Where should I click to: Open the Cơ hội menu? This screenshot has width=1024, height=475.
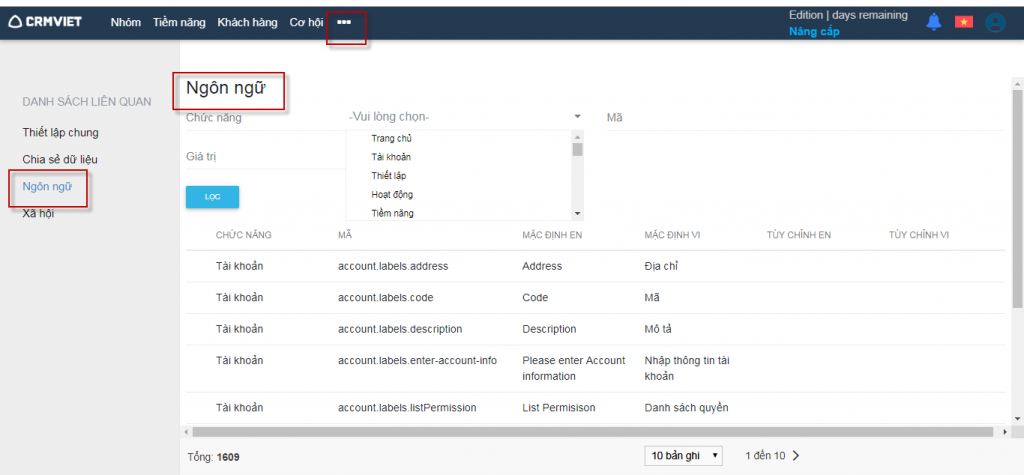[x=306, y=22]
